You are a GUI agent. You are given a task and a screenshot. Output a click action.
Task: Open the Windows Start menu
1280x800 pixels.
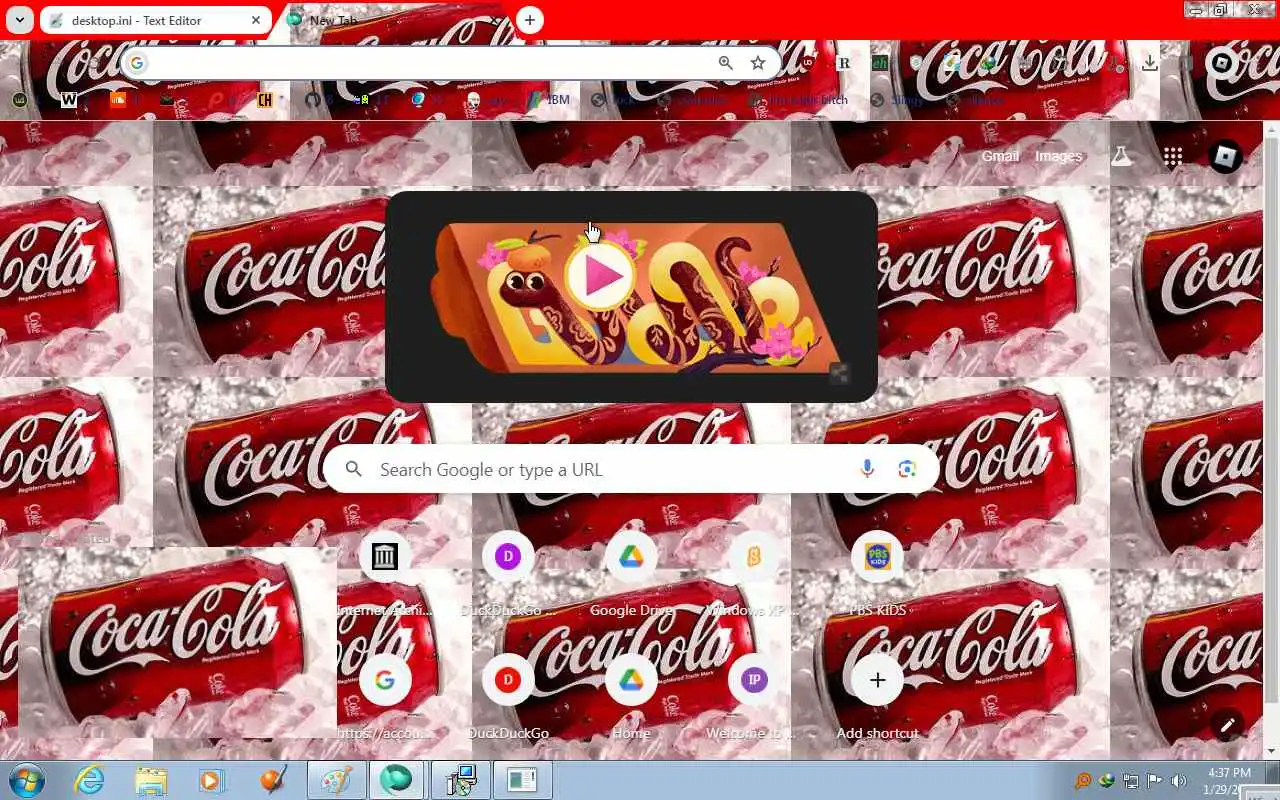pos(27,780)
